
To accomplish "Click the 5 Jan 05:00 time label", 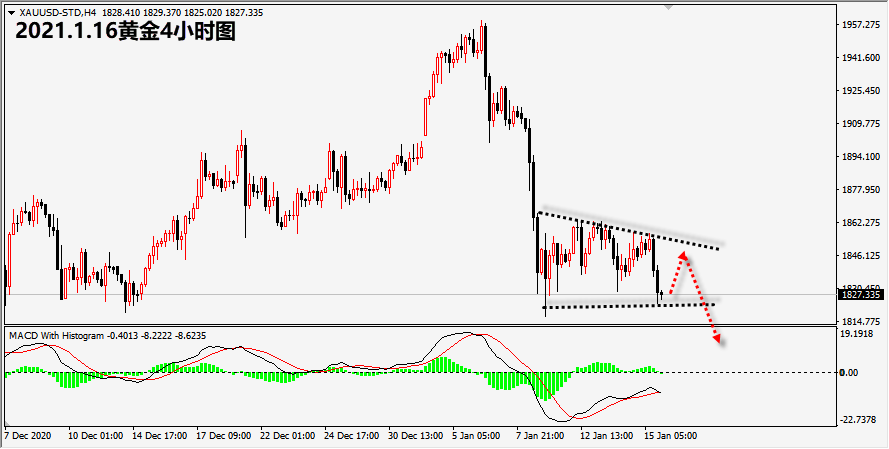I will click(476, 436).
